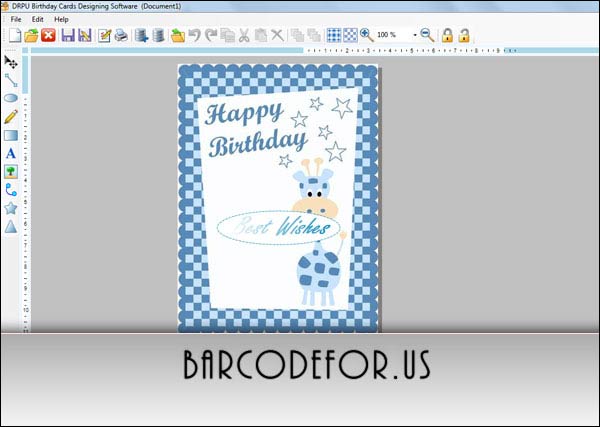
Task: Click the Zoom In magnifier
Action: [366, 36]
